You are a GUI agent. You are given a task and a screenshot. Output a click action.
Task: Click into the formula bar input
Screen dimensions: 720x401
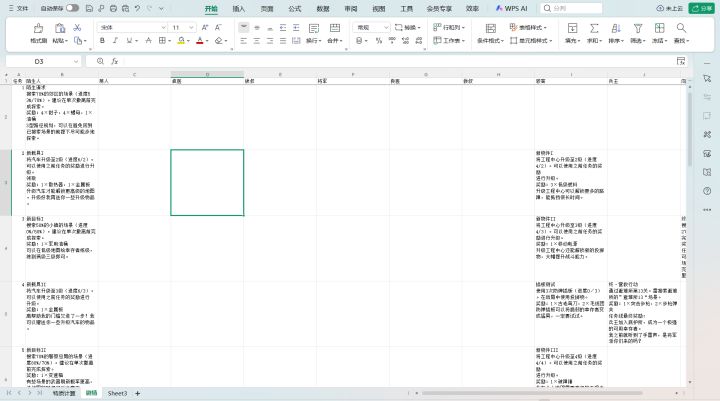point(400,61)
